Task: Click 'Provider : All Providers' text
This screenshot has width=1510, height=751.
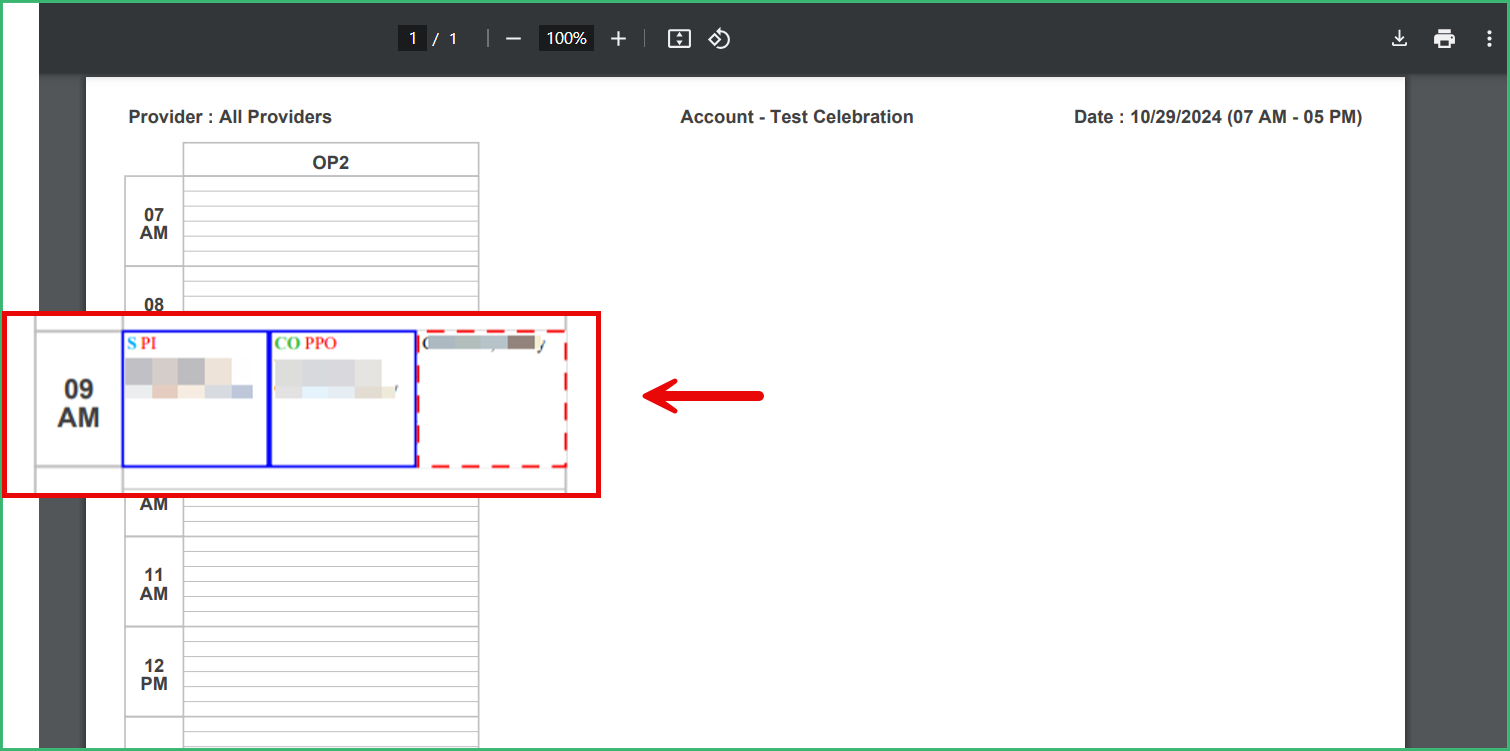Action: pyautogui.click(x=230, y=117)
